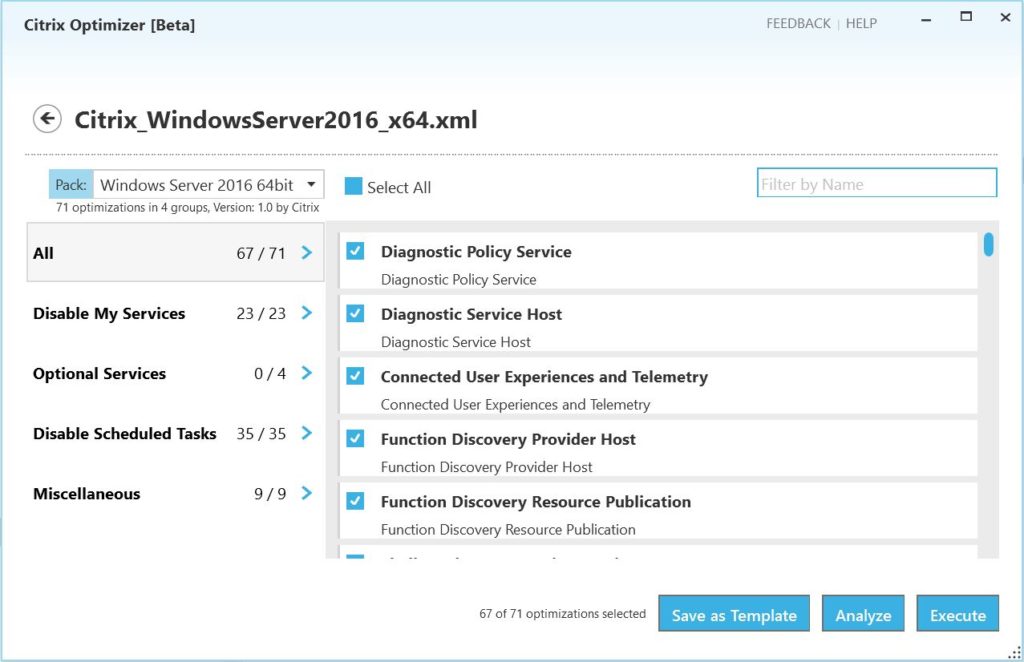Screen dimensions: 1024x662
Task: Select the Optional Services group
Action: (x=175, y=373)
